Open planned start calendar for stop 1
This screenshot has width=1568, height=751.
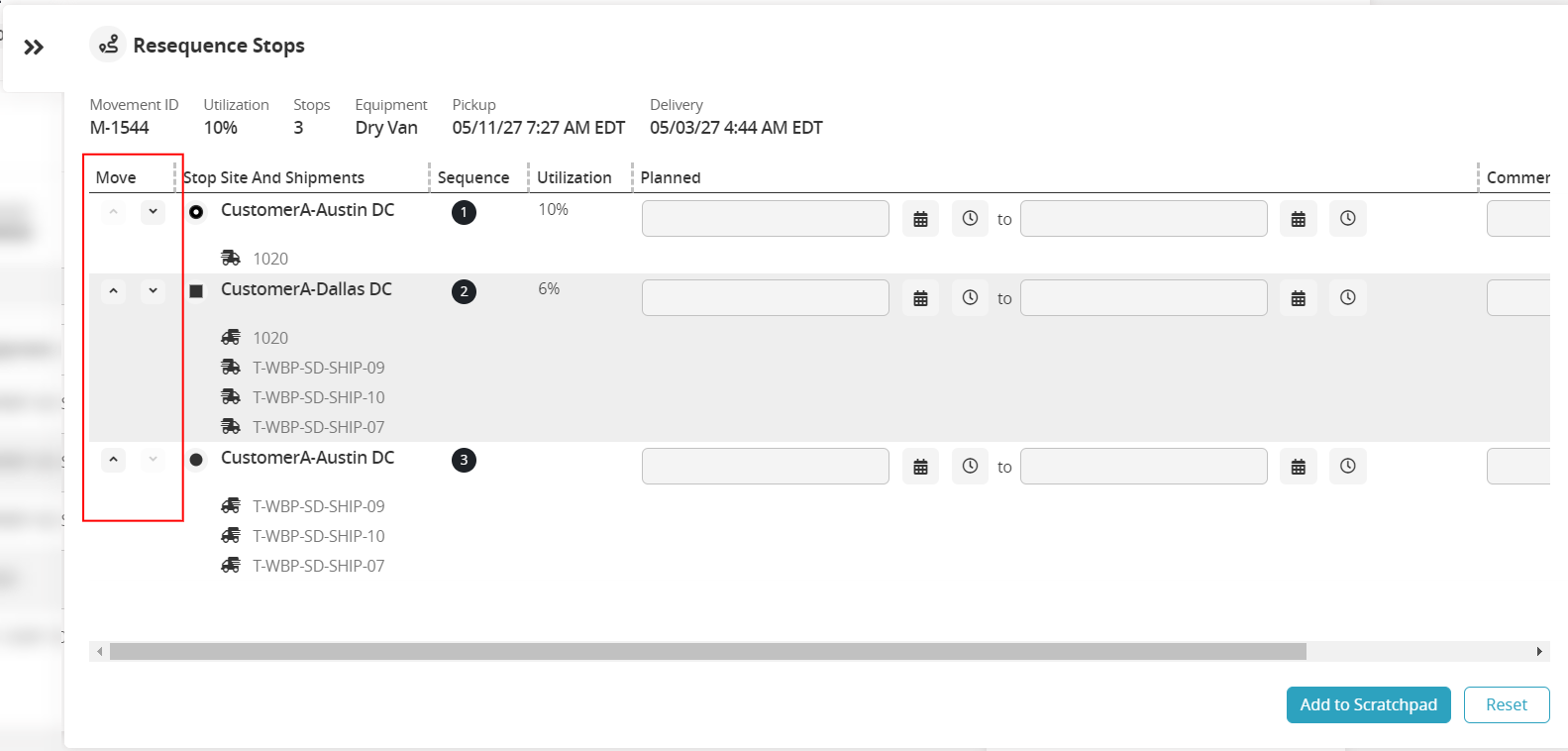tap(920, 219)
